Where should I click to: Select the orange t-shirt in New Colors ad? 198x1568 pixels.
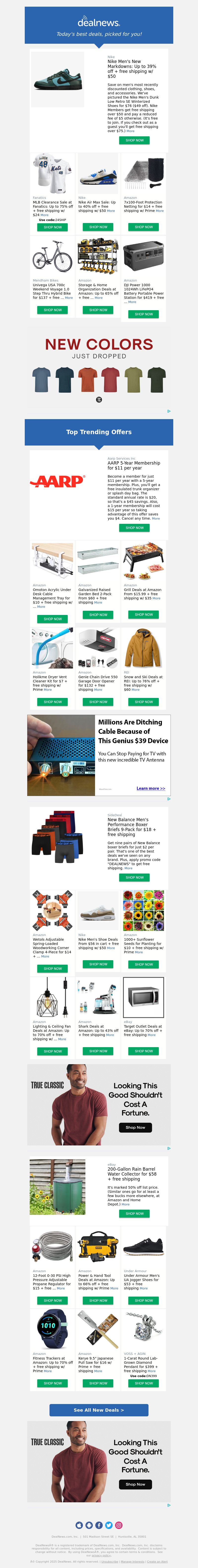click(x=88, y=380)
